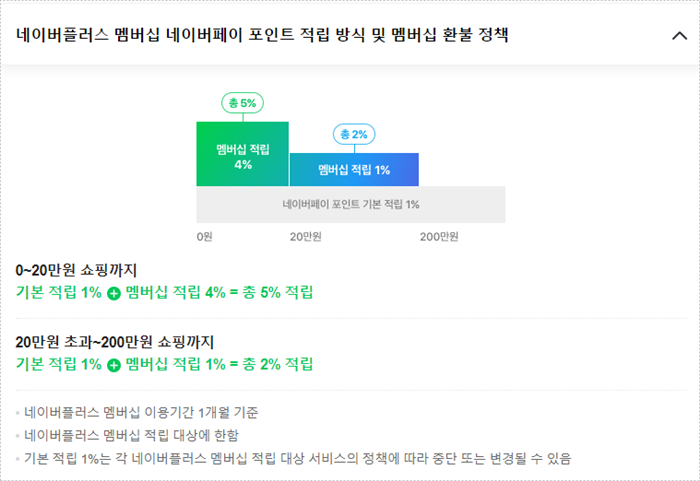700x481 pixels.
Task: Click the 200만원 axis label
Action: (439, 237)
